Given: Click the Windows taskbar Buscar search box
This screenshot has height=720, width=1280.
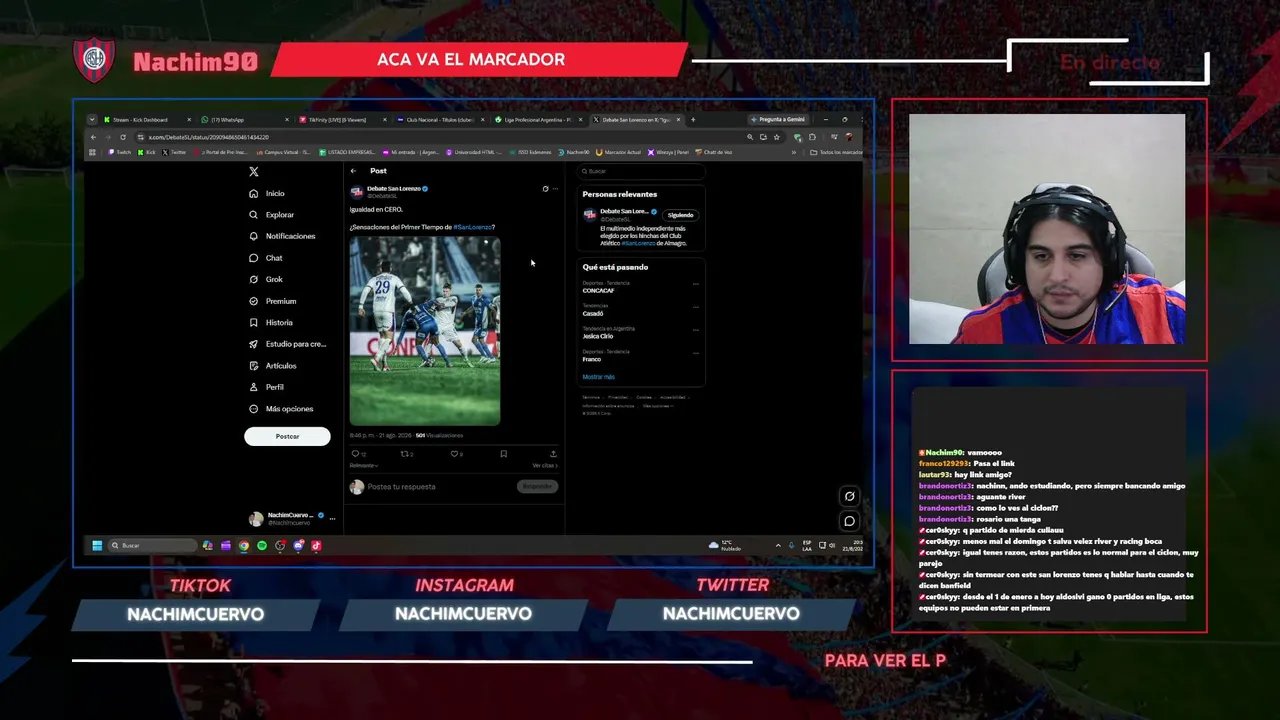Looking at the screenshot, I should click(153, 546).
